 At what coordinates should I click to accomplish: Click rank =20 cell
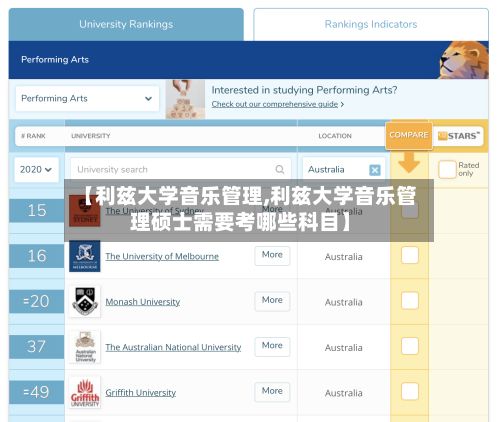click(x=37, y=301)
